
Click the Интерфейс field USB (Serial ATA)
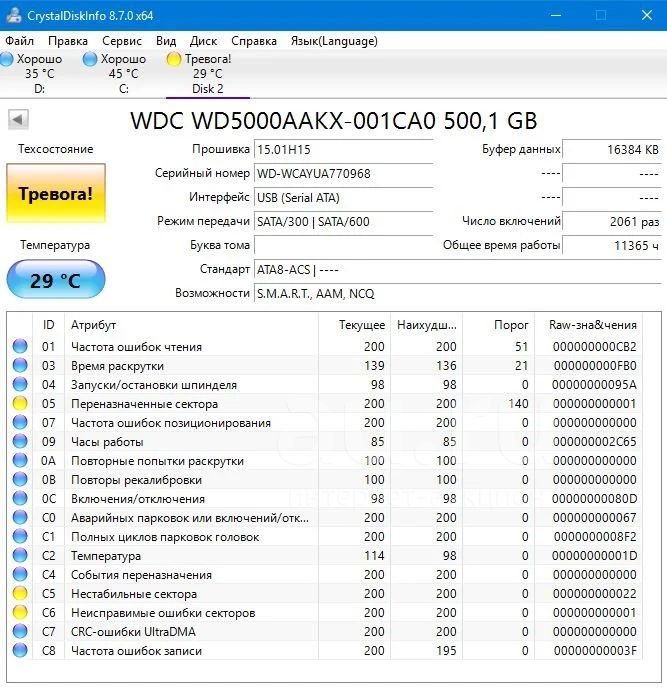click(x=344, y=198)
